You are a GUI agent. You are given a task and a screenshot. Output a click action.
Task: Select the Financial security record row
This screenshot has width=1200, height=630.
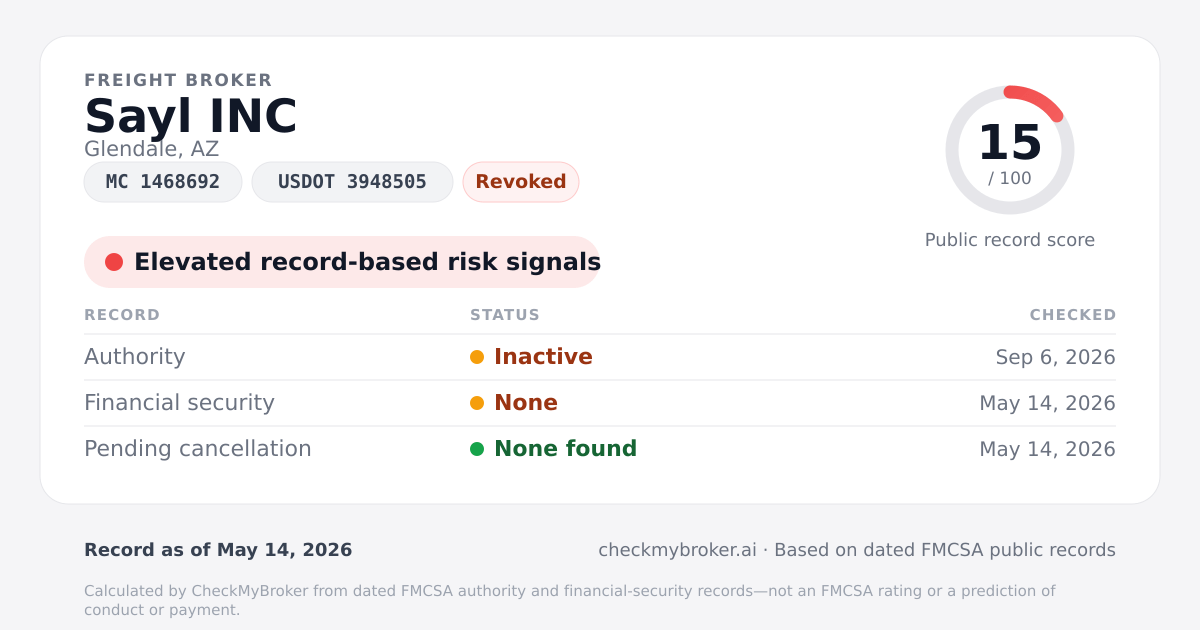click(600, 403)
